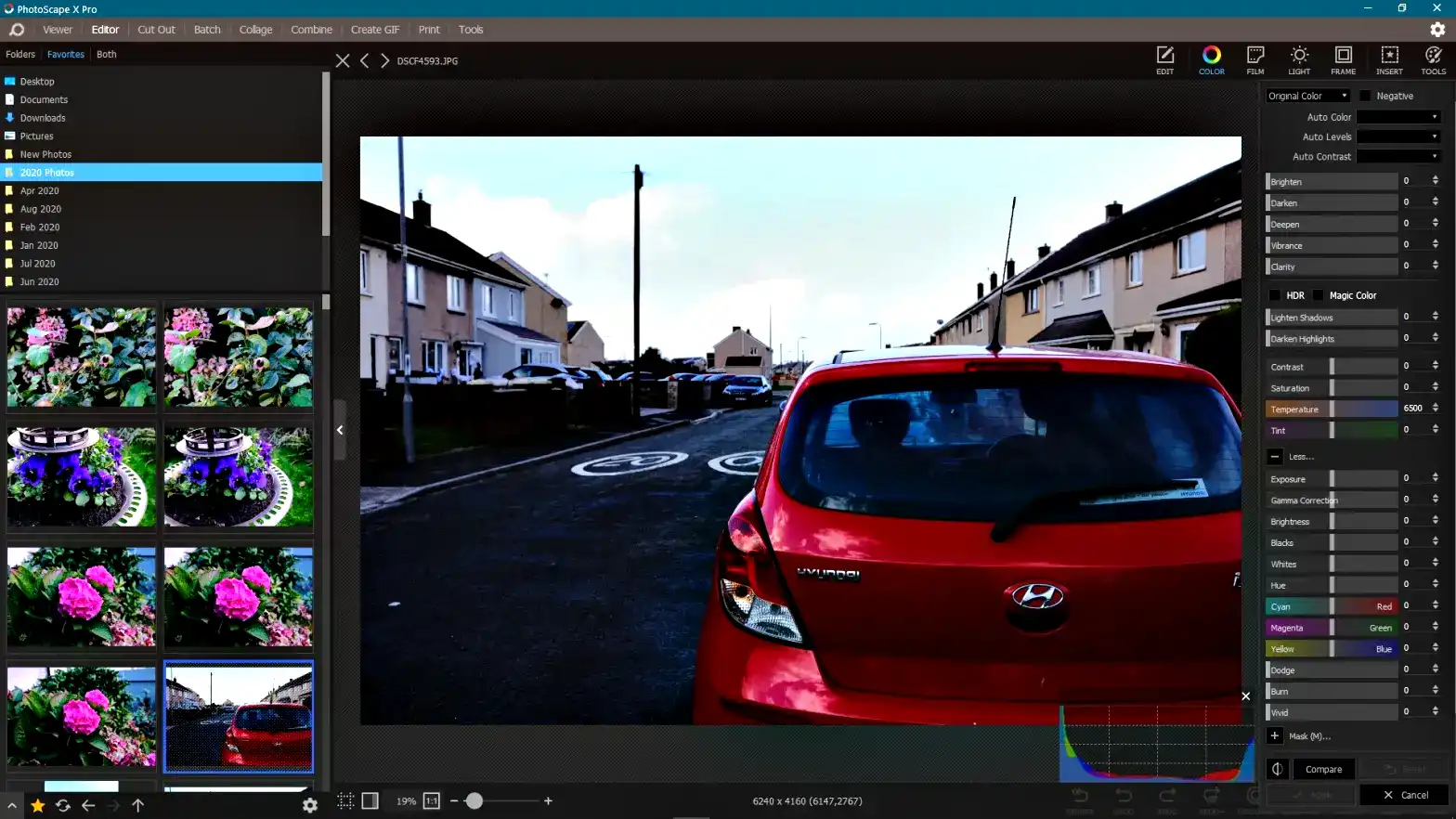Open the settings gear at top right
The width and height of the screenshot is (1456, 819).
tap(1437, 30)
